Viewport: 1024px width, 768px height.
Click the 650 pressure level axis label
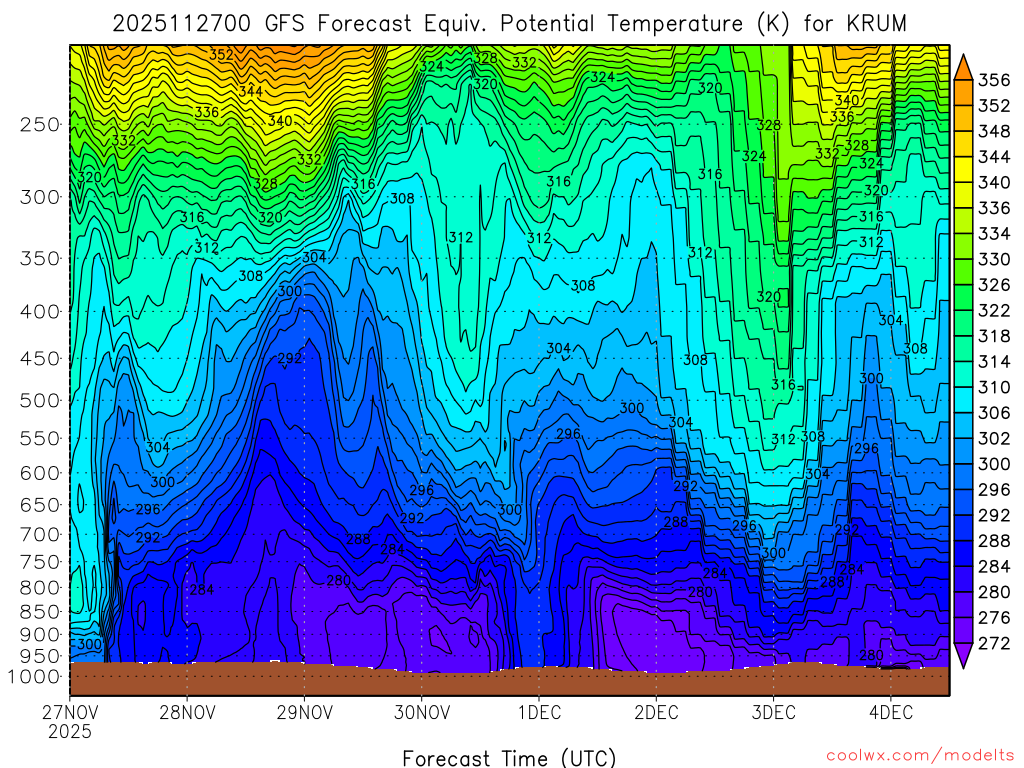coord(39,505)
